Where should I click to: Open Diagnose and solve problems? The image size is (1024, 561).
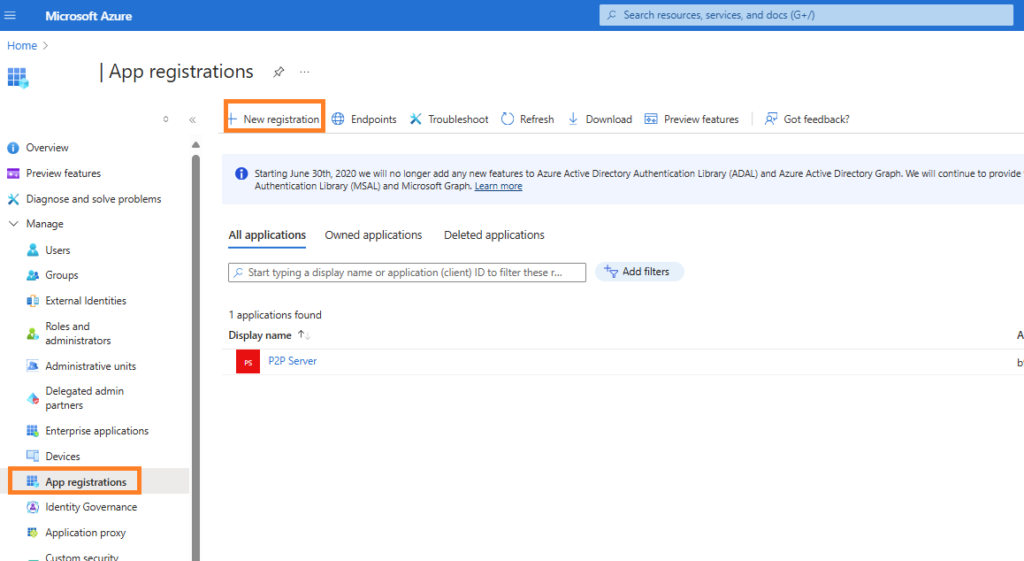pyautogui.click(x=93, y=199)
